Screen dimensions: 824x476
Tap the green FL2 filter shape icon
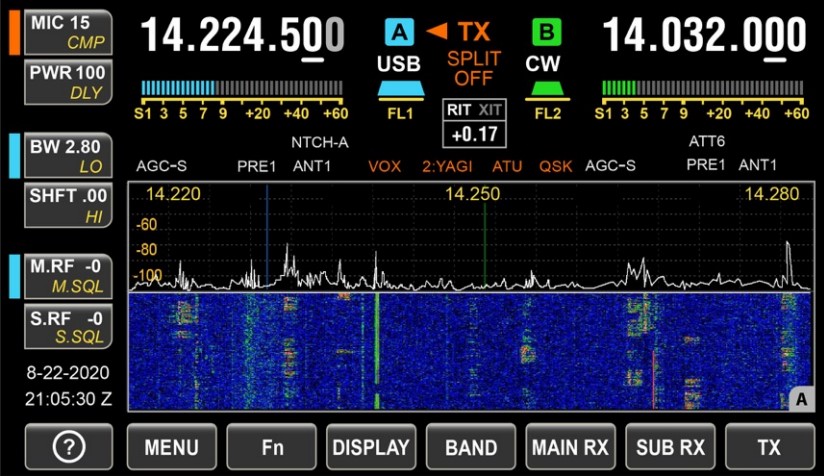pyautogui.click(x=547, y=89)
